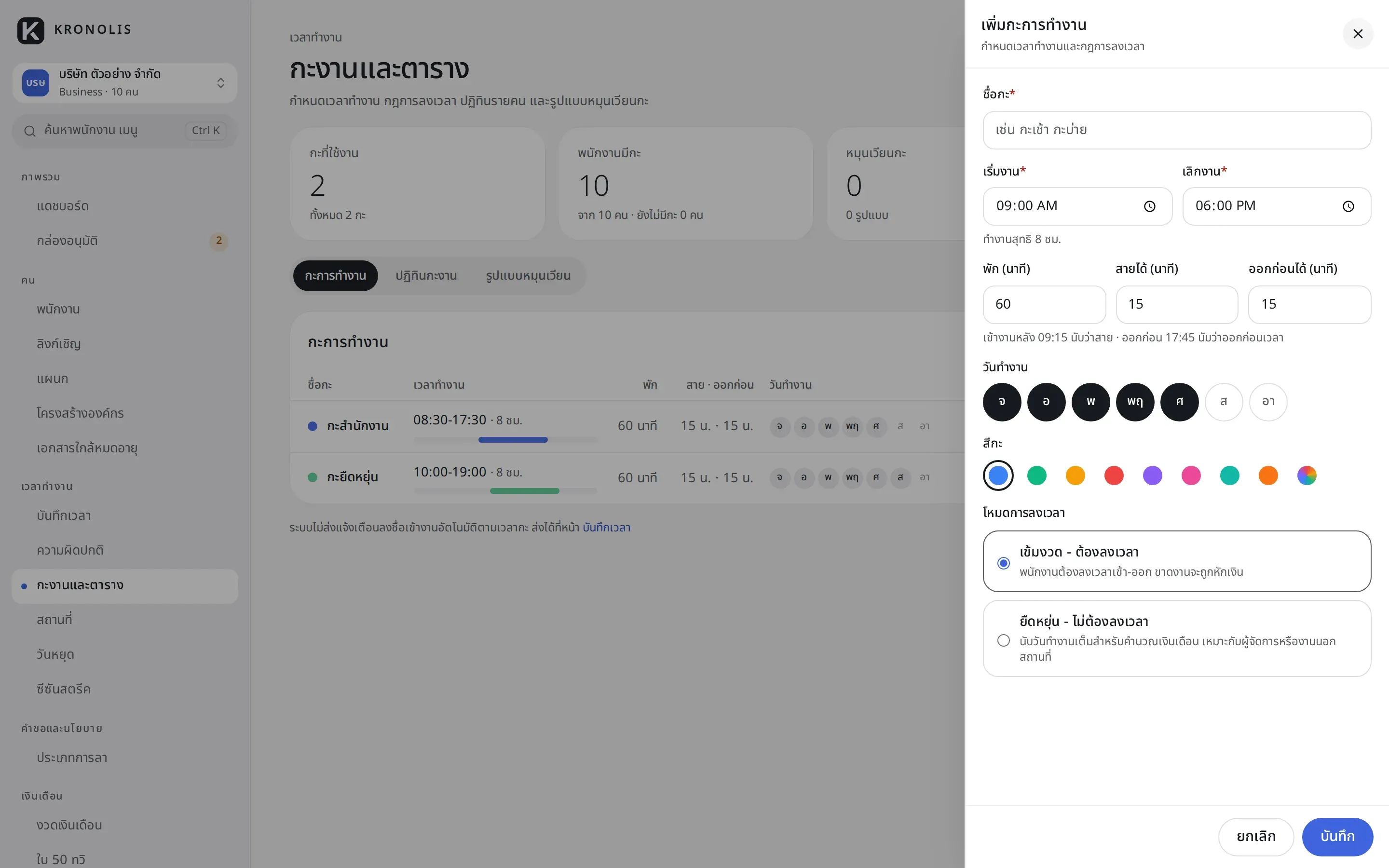
Task: Enable Sunday (อา) working day
Action: (x=1268, y=402)
